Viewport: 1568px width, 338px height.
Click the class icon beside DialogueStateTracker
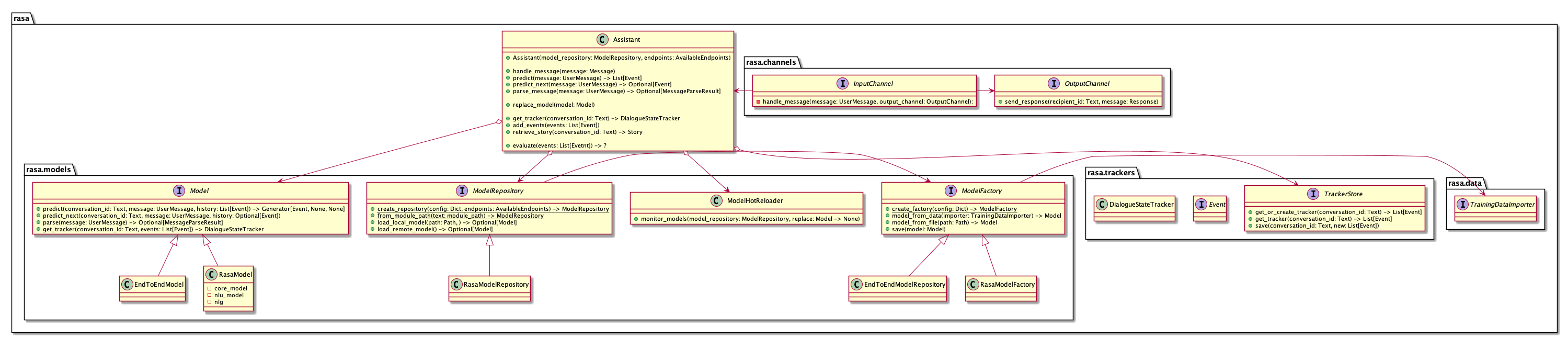pos(1102,205)
